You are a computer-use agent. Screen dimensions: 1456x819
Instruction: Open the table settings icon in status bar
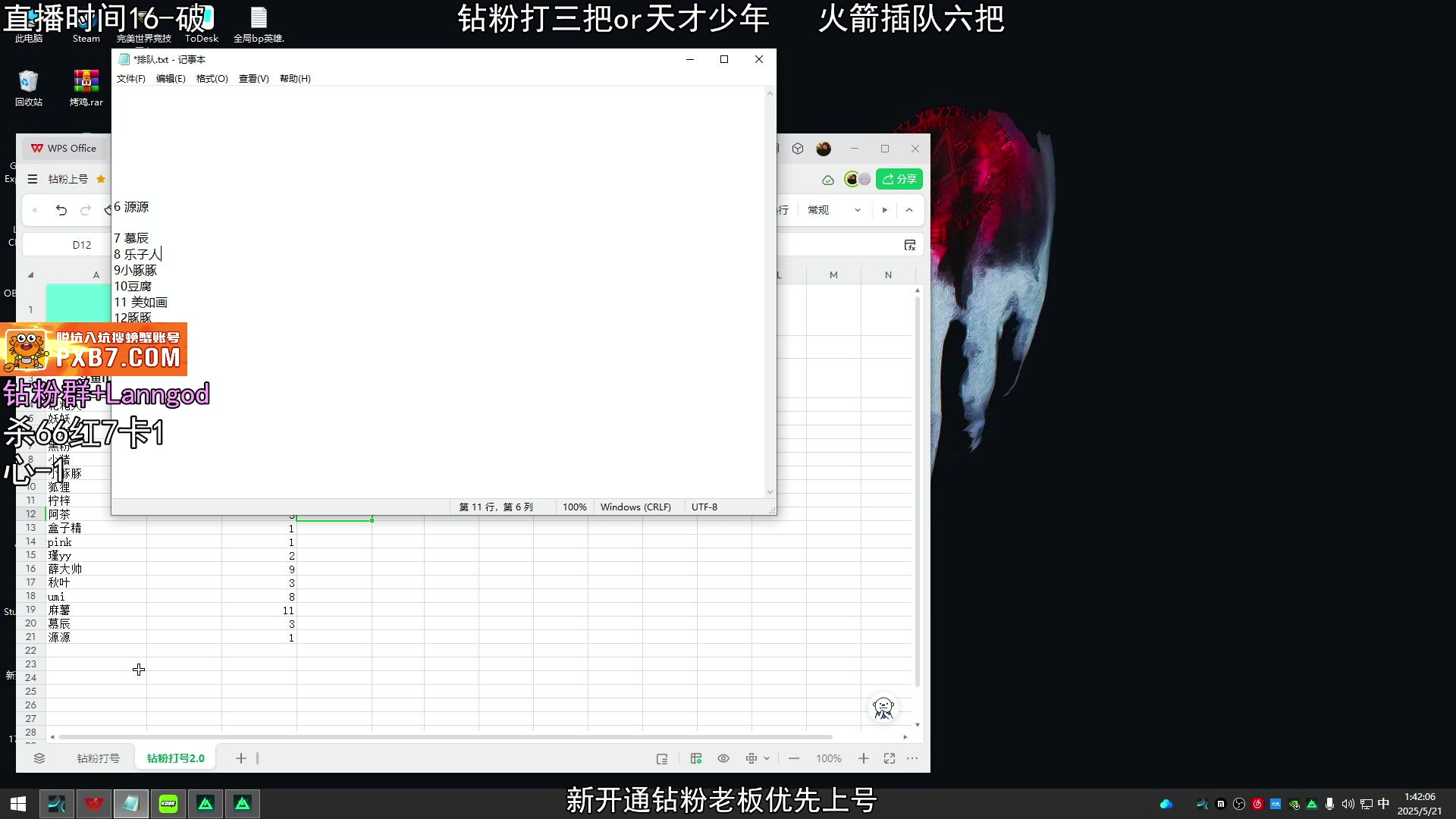point(696,758)
